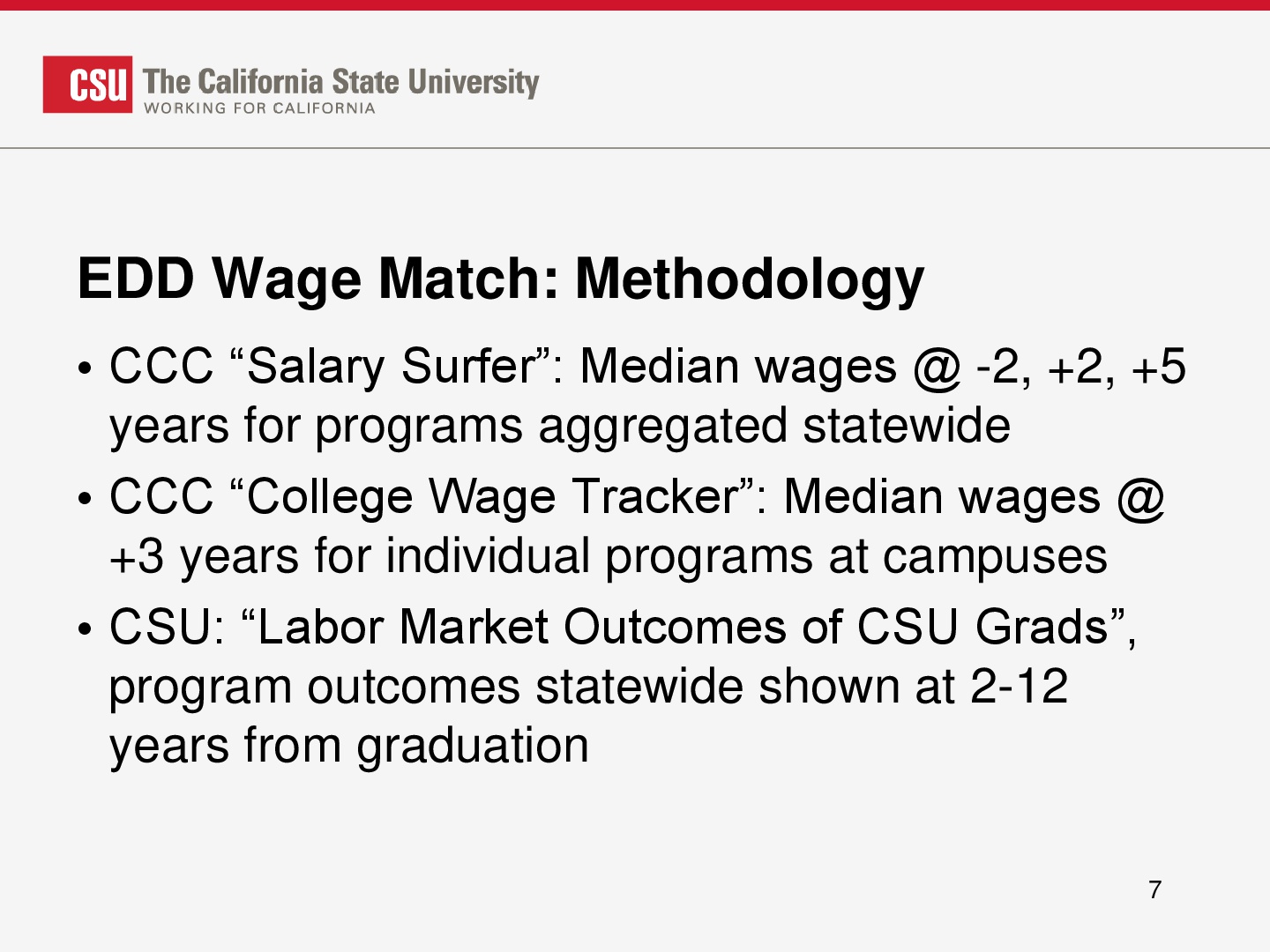
Task: Click the text "-2, +2, +5"
Action: [1081, 367]
